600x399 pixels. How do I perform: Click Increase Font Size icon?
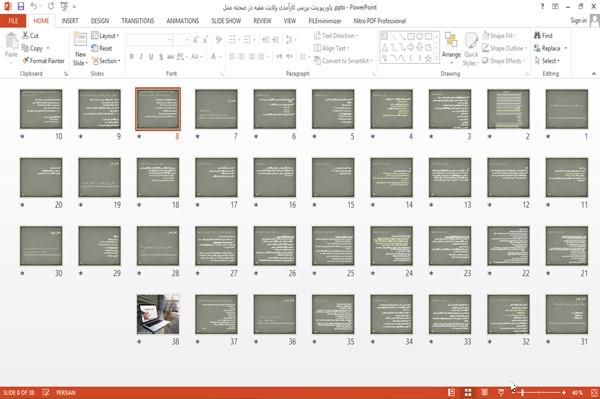coord(196,40)
